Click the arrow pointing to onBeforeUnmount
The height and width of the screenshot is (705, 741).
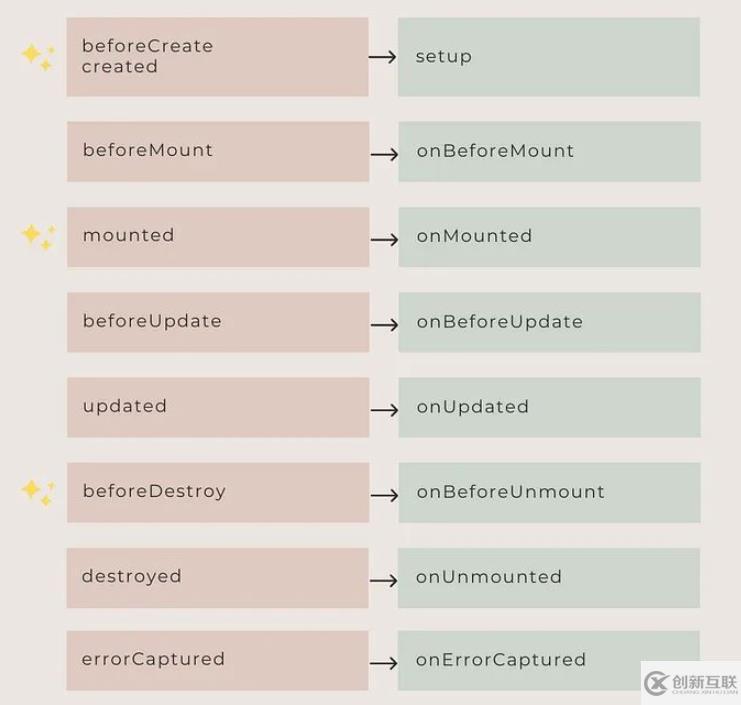click(x=384, y=494)
